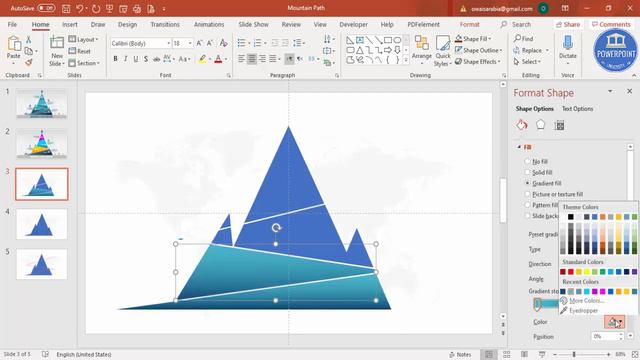This screenshot has height=360, width=640.
Task: Center align the paragraph text
Action: (x=252, y=59)
